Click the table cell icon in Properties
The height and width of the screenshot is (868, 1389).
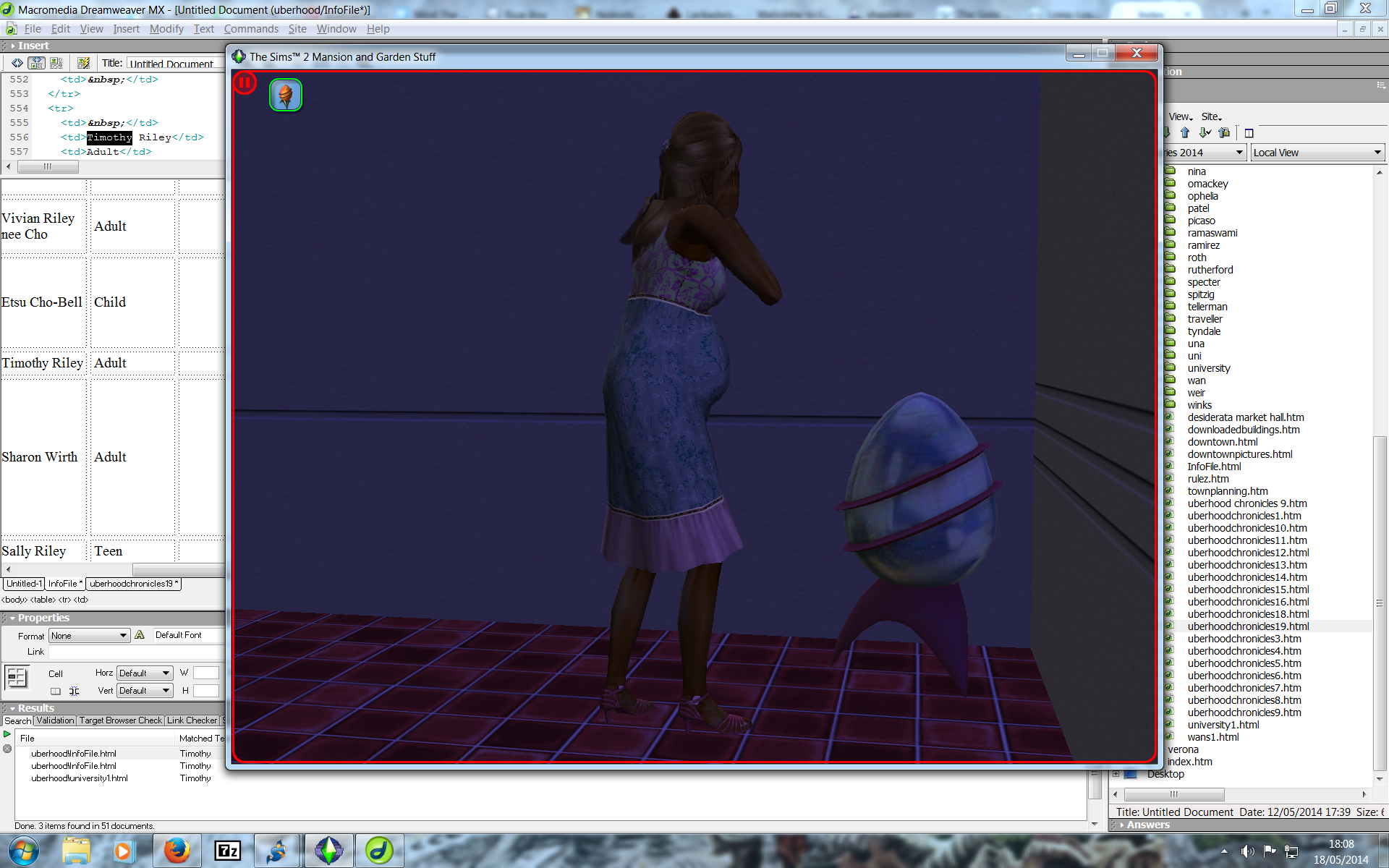[17, 678]
